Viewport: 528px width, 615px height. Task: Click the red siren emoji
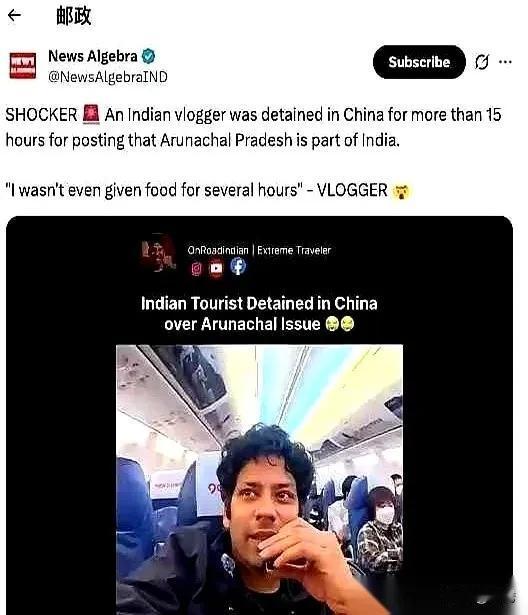coord(91,114)
